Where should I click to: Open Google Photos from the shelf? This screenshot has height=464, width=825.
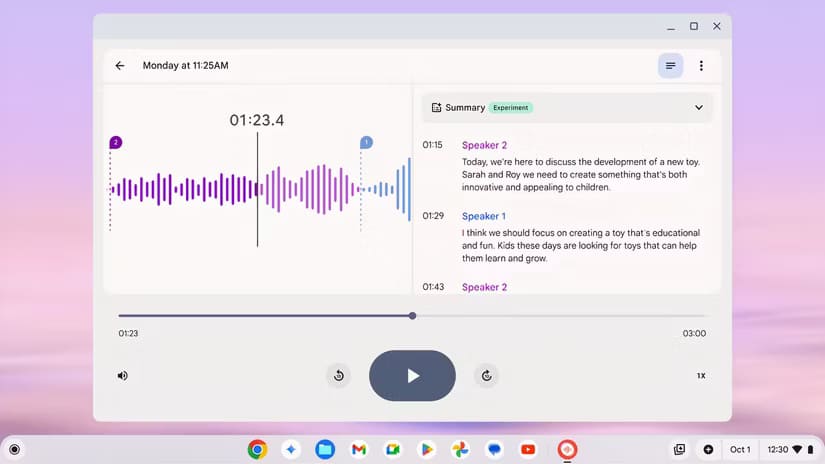460,450
